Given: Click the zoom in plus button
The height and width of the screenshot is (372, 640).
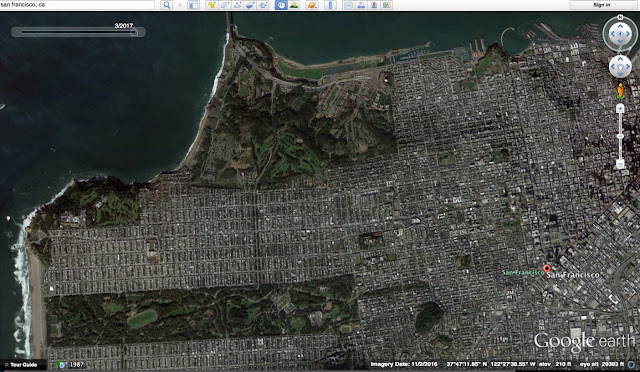Looking at the screenshot, I should 620,108.
